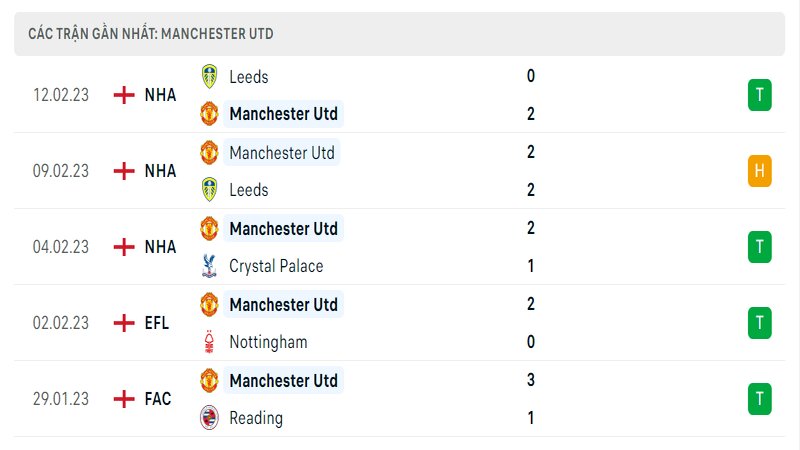Viewport: 800px width, 450px height.
Task: Click the Leeds crest in the 12.02.23 match
Action: 209,77
